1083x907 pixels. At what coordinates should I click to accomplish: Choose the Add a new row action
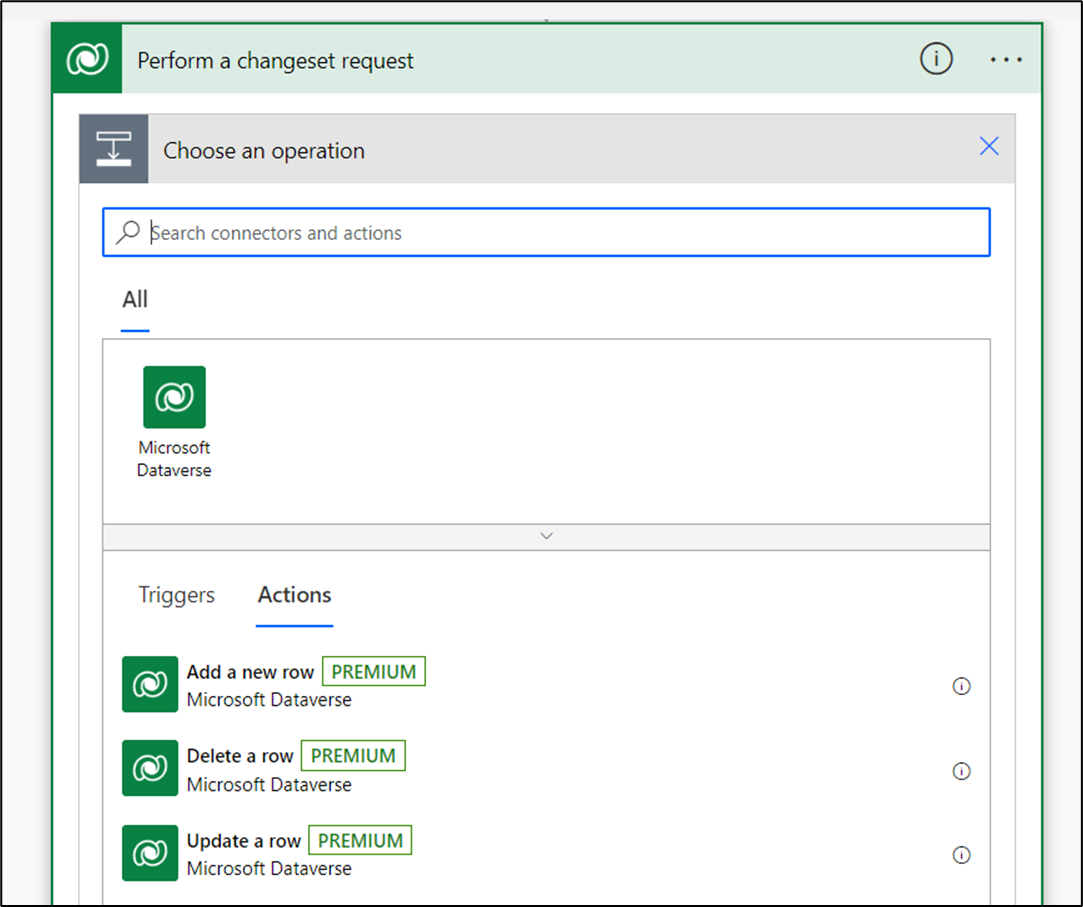pyautogui.click(x=249, y=672)
